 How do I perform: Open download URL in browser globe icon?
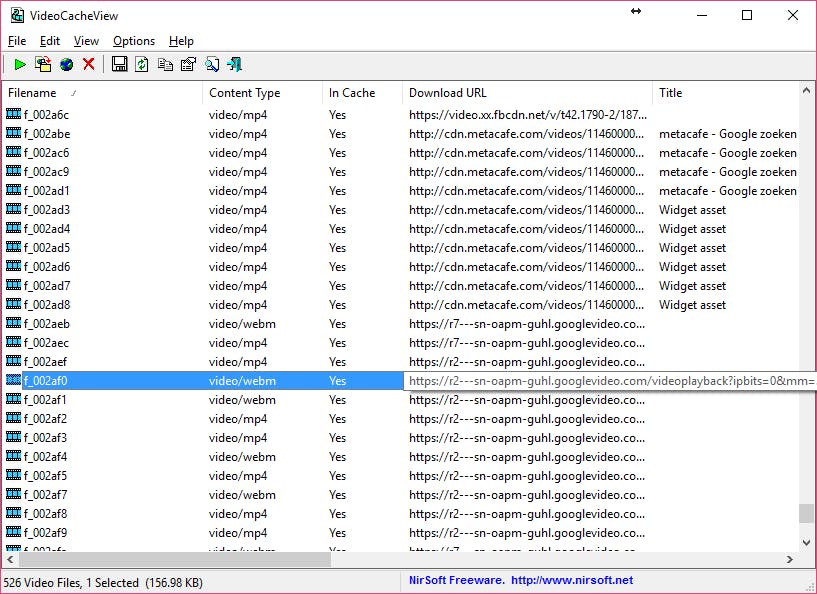pyautogui.click(x=66, y=65)
